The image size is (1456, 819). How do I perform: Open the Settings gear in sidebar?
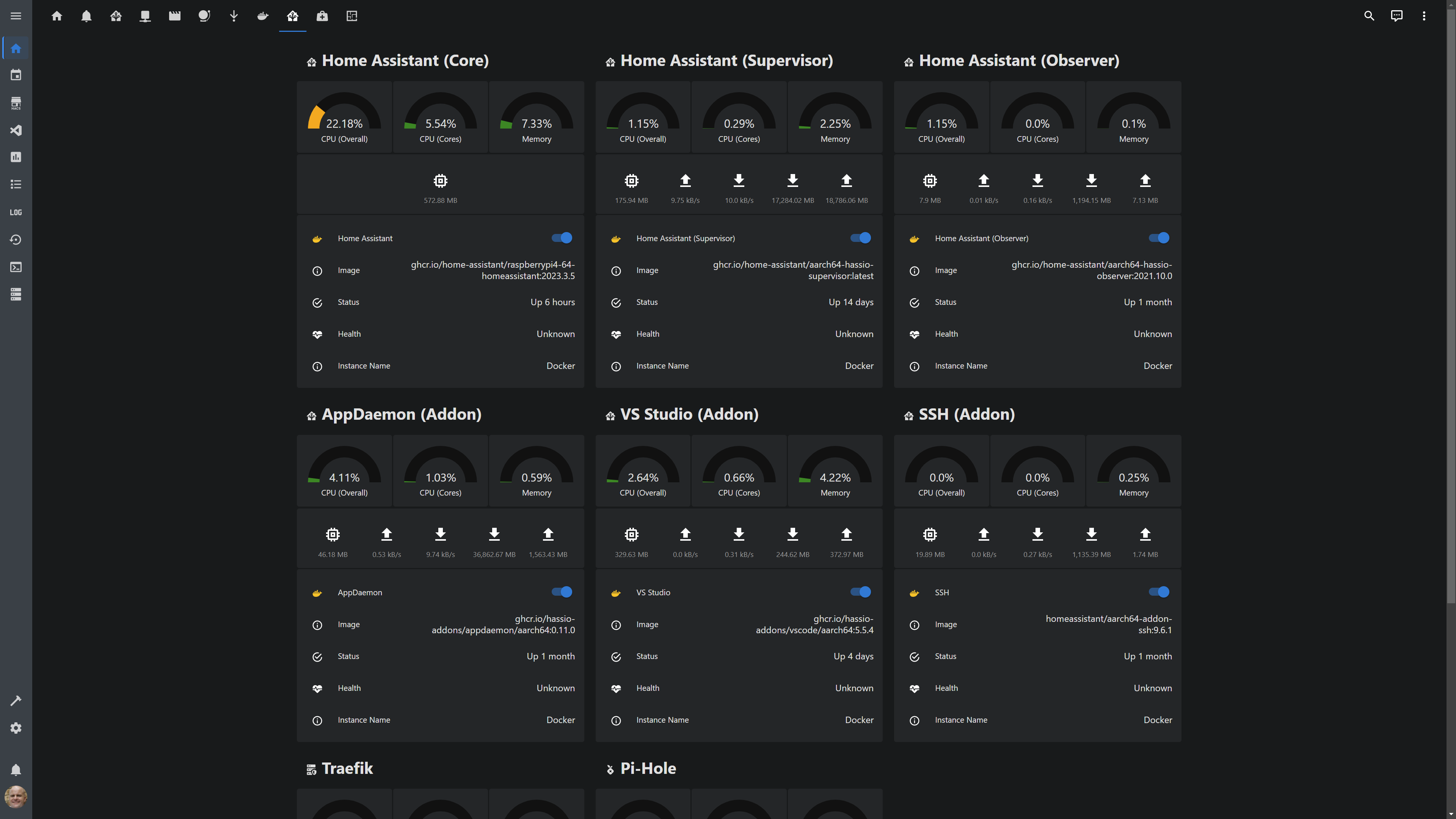tap(16, 728)
